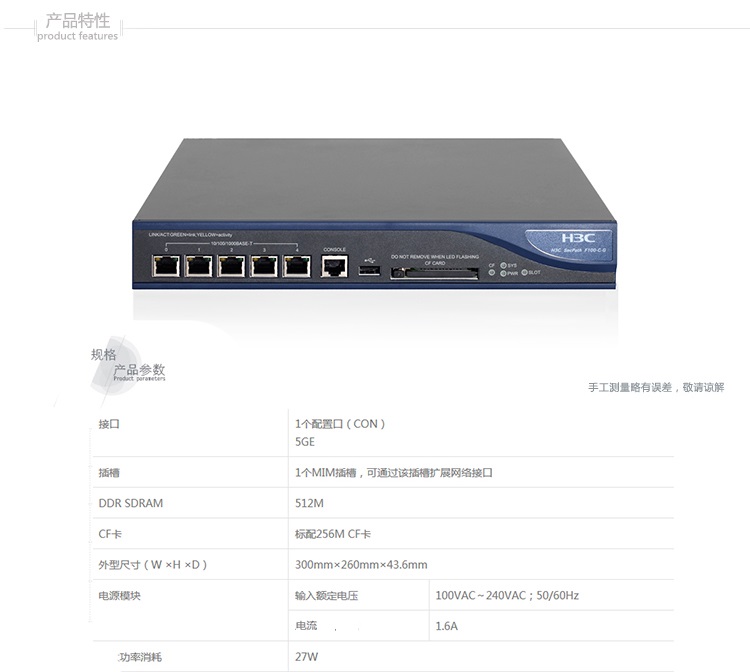Click the 27W power consumption value
The width and height of the screenshot is (750, 672).
click(x=306, y=657)
